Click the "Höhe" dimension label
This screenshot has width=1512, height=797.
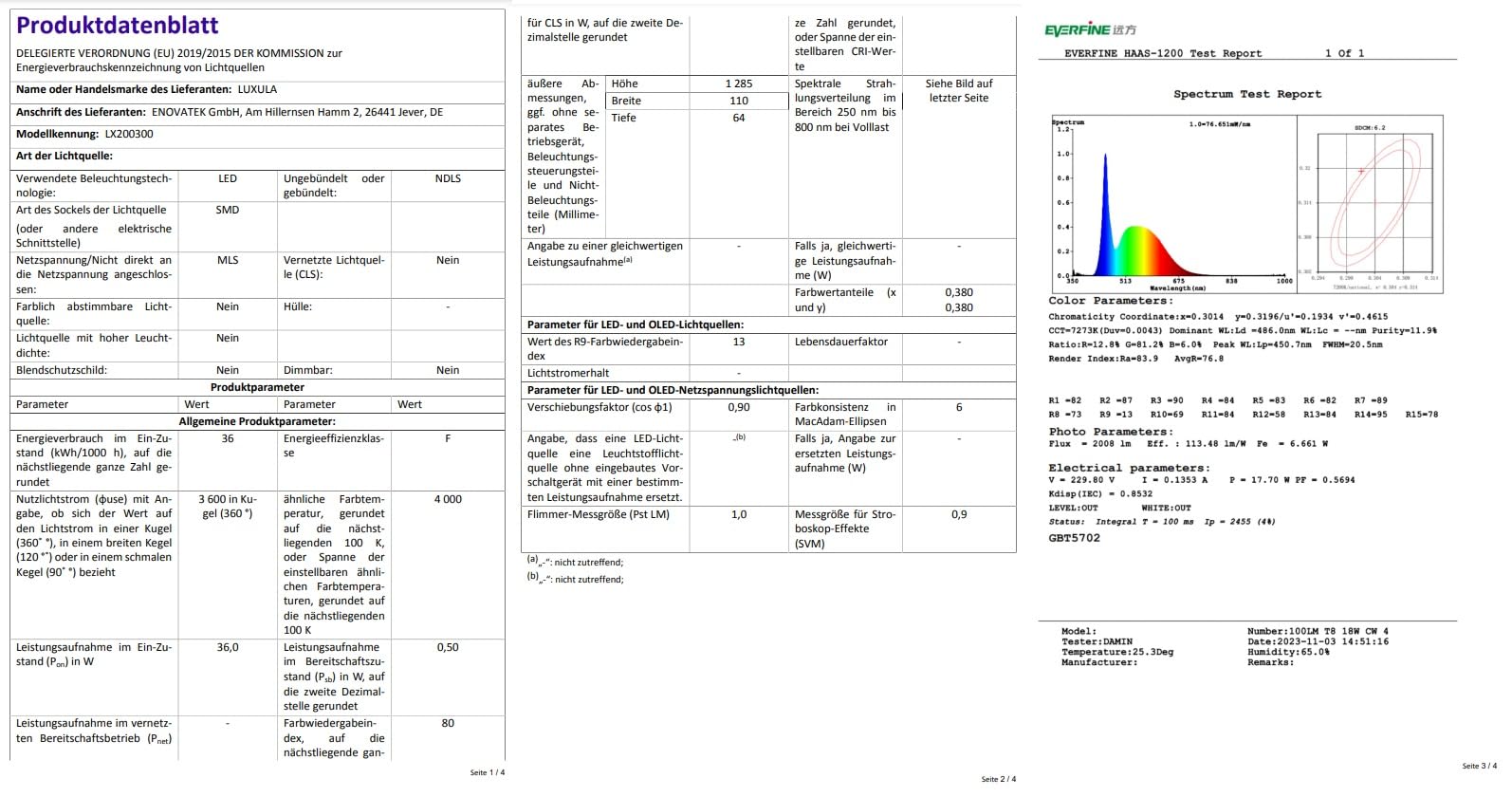[x=625, y=83]
